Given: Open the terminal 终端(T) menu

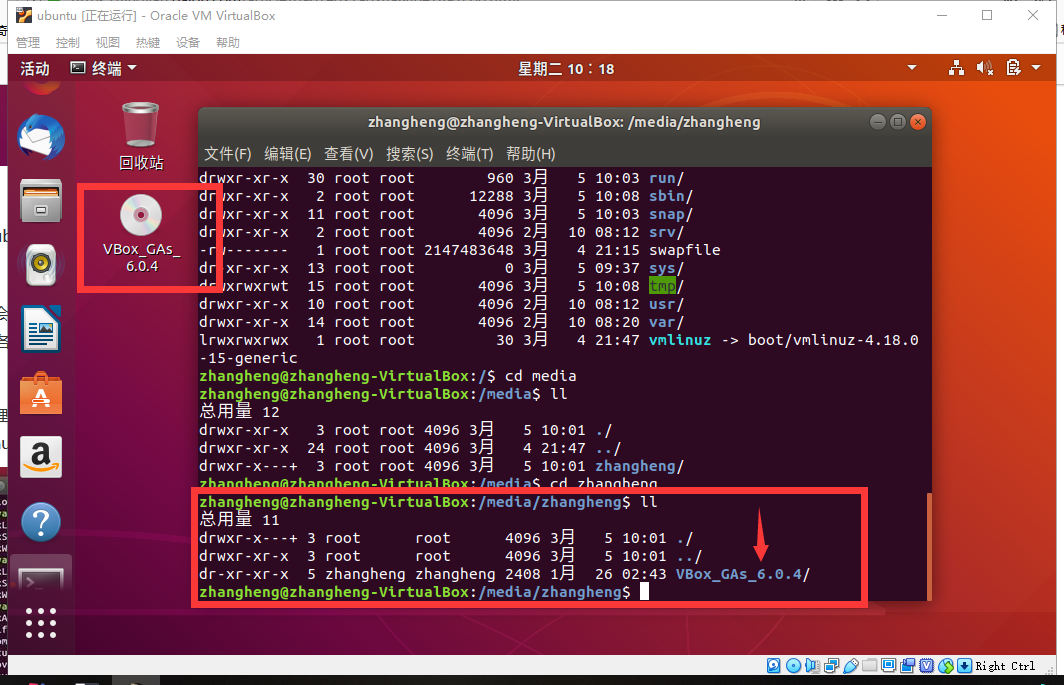Looking at the screenshot, I should [470, 154].
